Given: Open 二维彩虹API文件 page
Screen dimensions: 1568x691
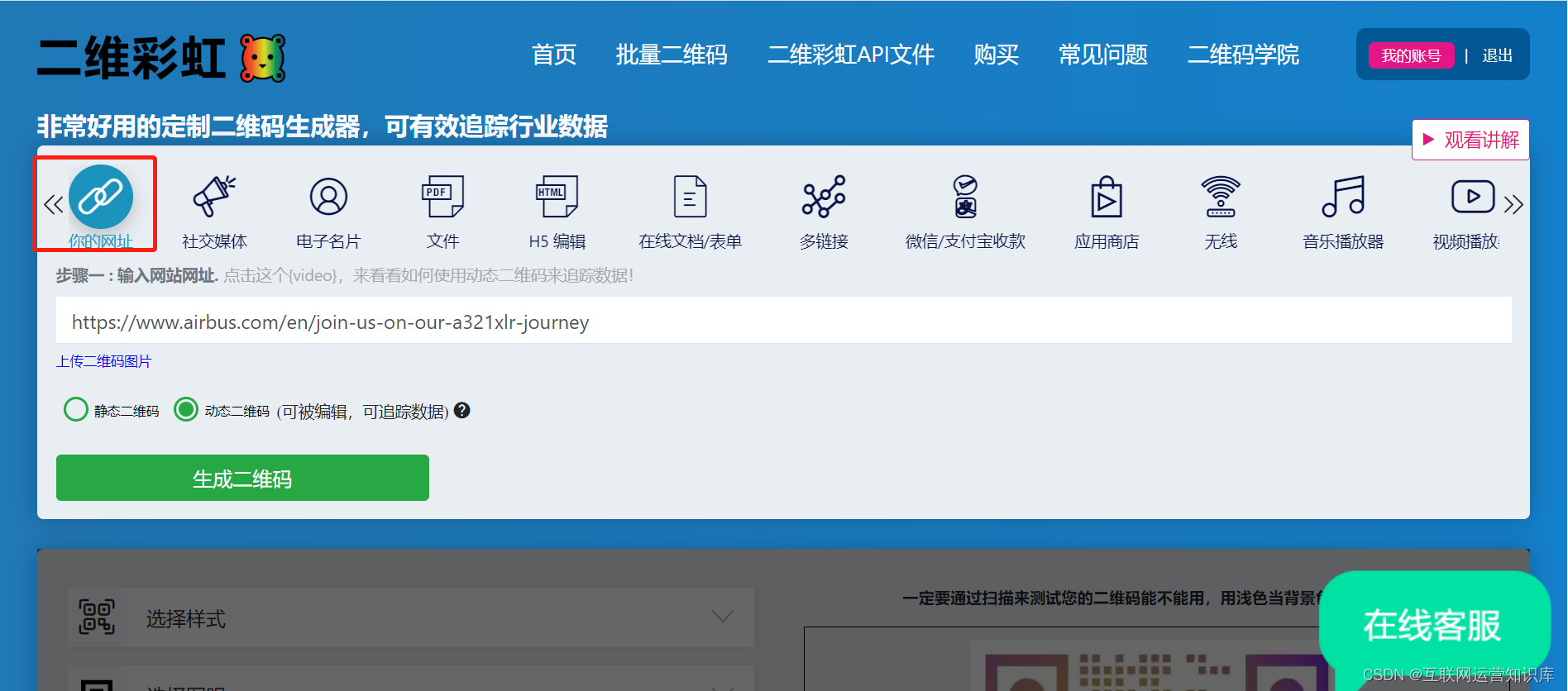Looking at the screenshot, I should click(x=851, y=55).
